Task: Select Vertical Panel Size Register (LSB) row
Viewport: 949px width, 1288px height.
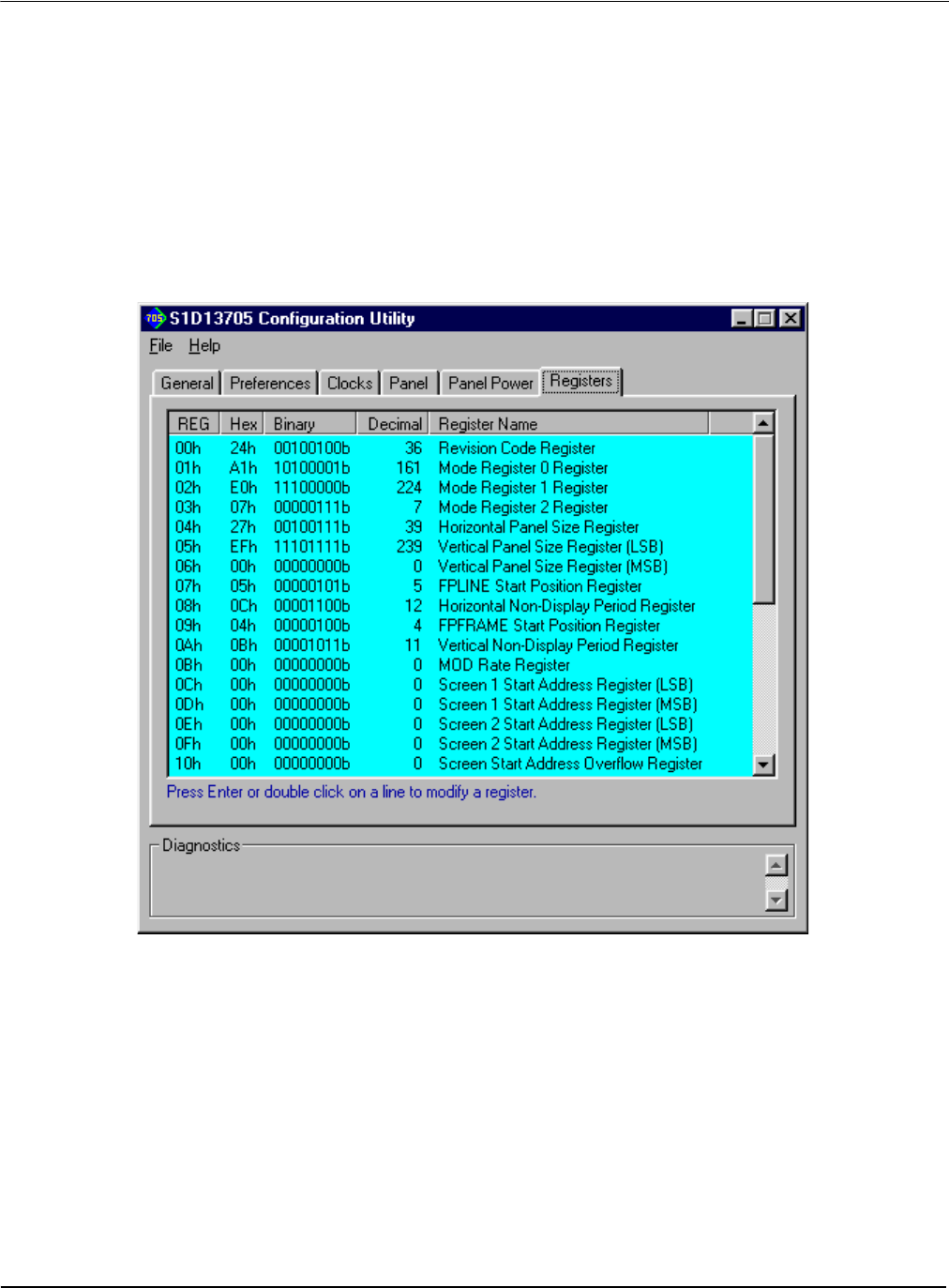Action: click(x=461, y=547)
